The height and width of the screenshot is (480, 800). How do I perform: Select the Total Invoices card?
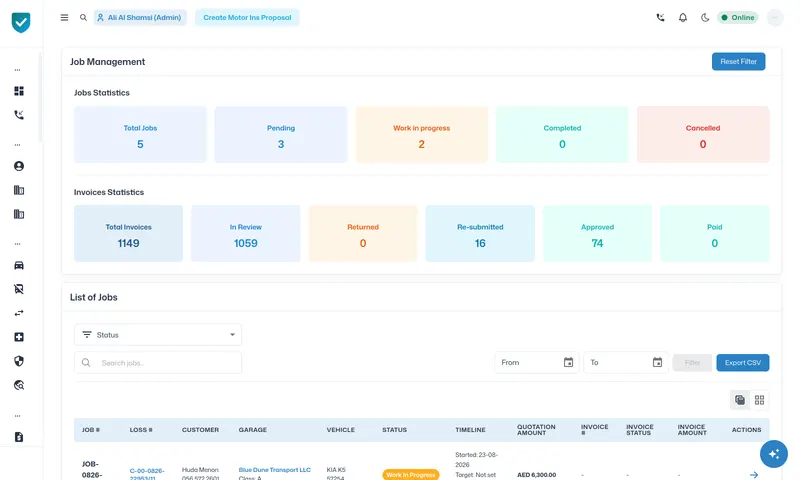tap(129, 234)
